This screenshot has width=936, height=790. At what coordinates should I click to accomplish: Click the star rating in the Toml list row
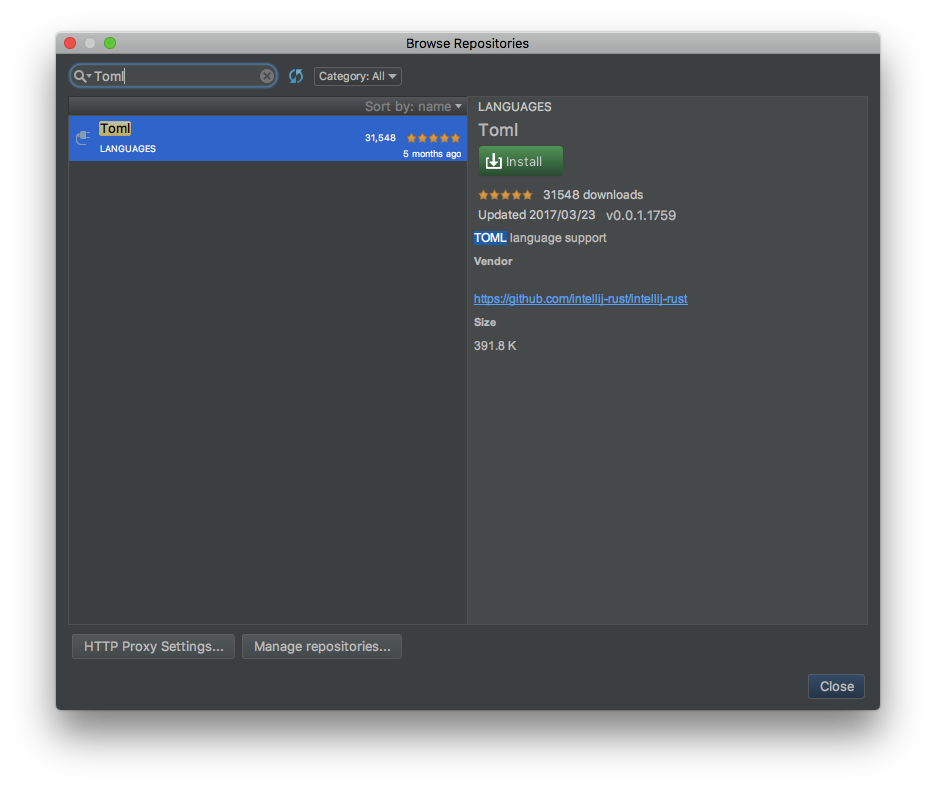[433, 138]
